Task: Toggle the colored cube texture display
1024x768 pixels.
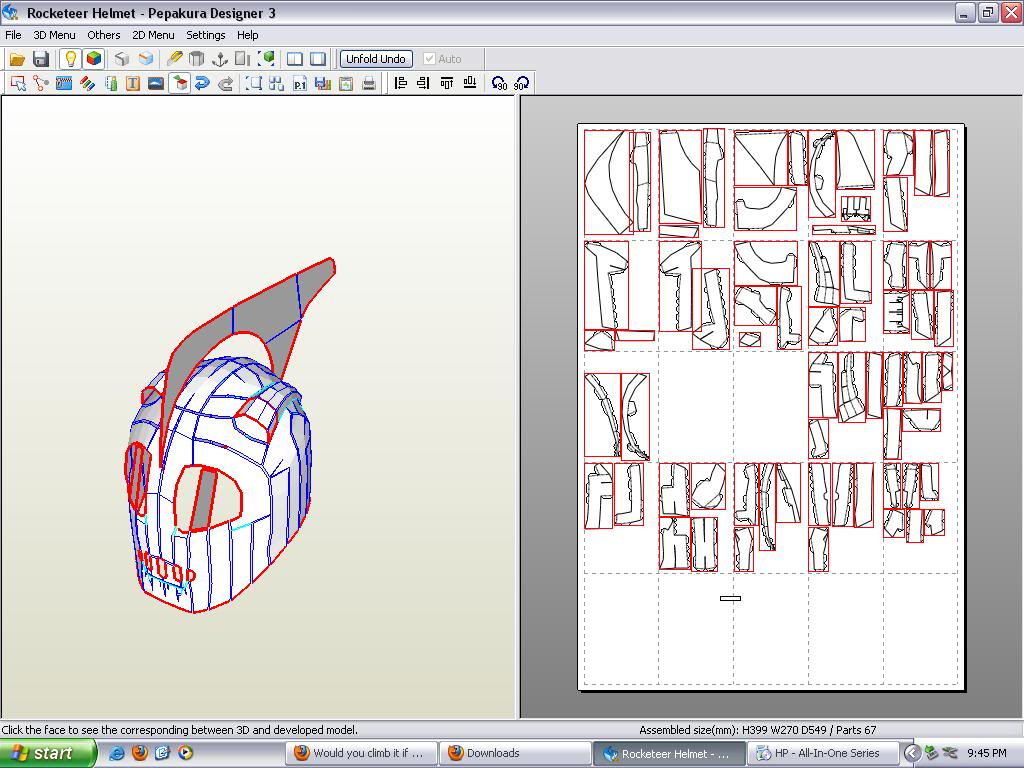Action: [94, 59]
